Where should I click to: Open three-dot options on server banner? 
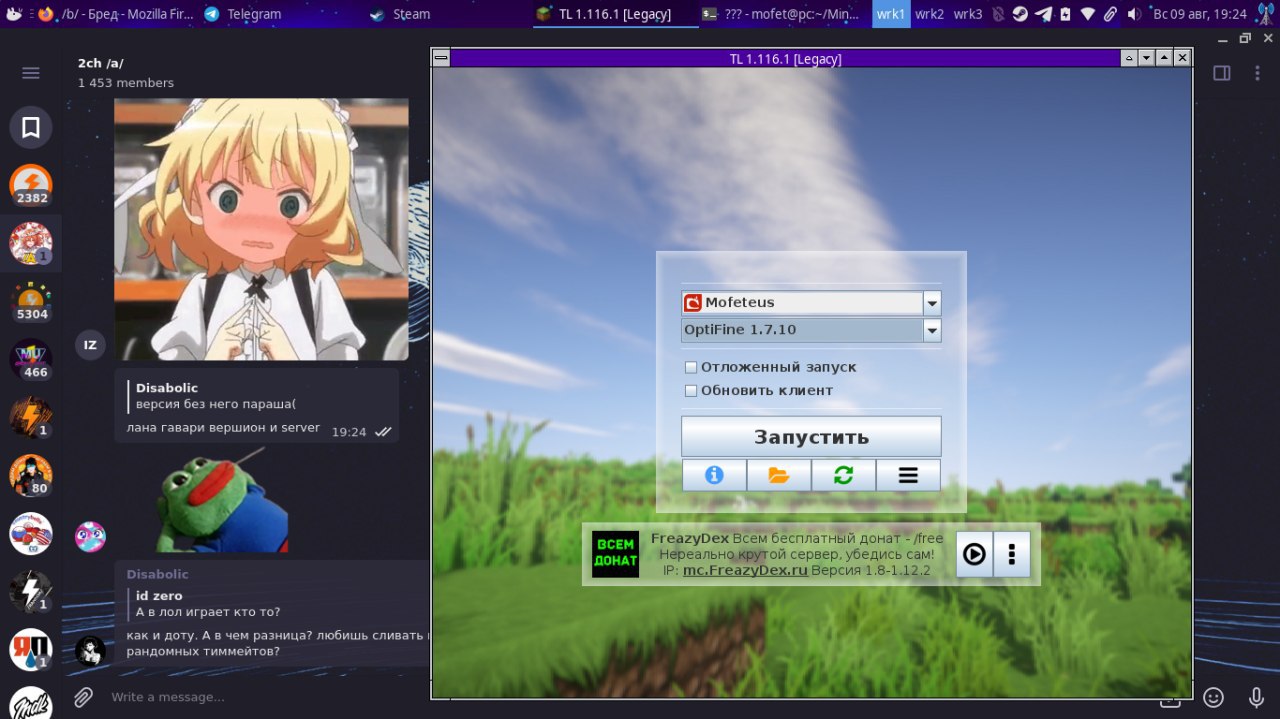click(1012, 554)
